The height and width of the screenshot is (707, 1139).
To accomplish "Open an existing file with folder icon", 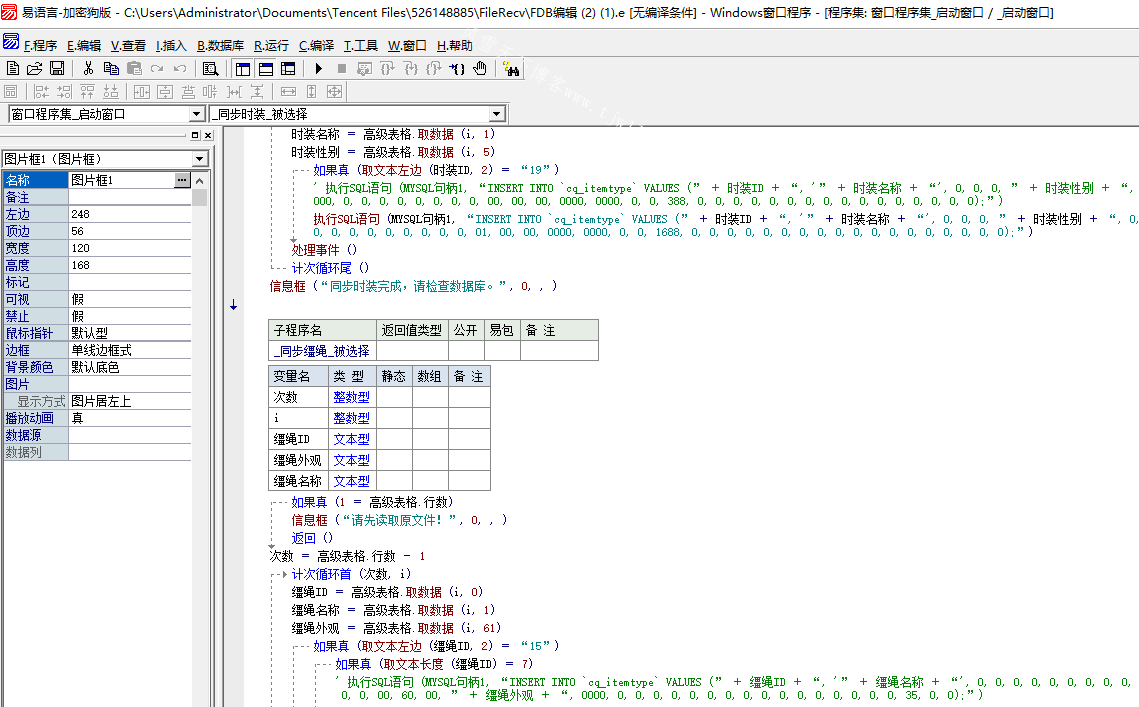I will [x=34, y=68].
